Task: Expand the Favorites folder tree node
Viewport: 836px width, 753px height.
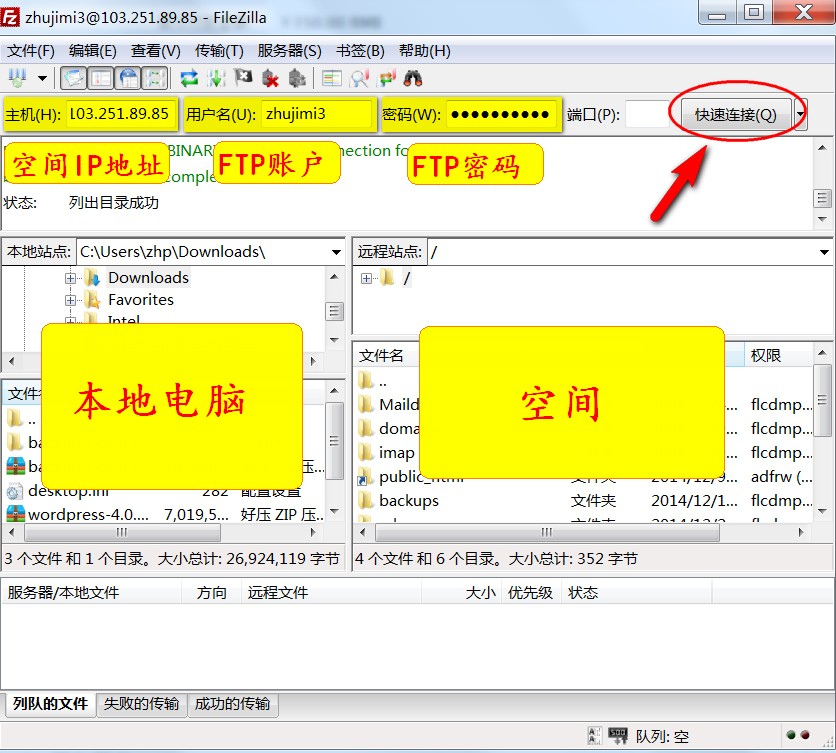Action: [x=70, y=300]
